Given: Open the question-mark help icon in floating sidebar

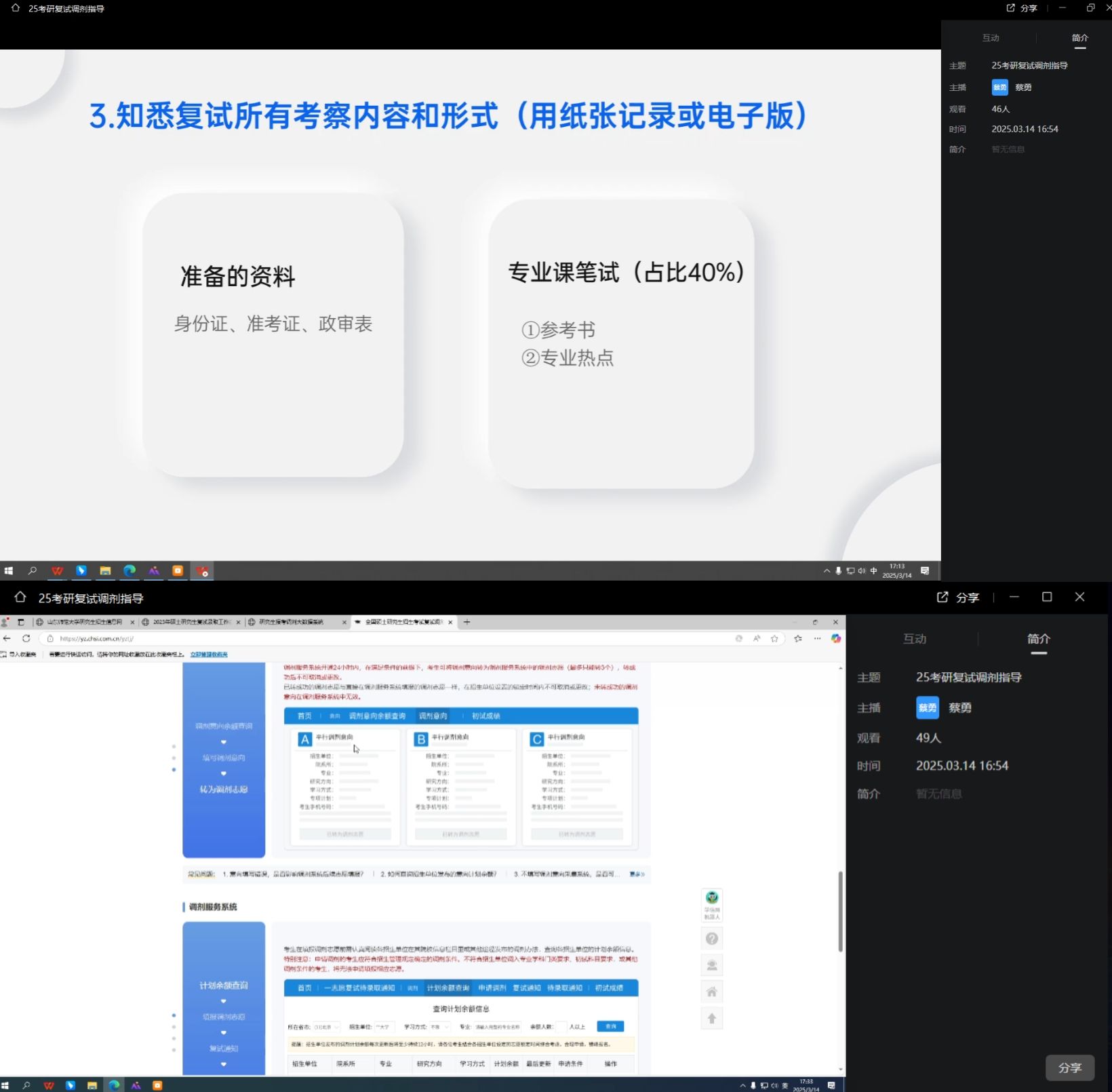Looking at the screenshot, I should click(x=711, y=939).
